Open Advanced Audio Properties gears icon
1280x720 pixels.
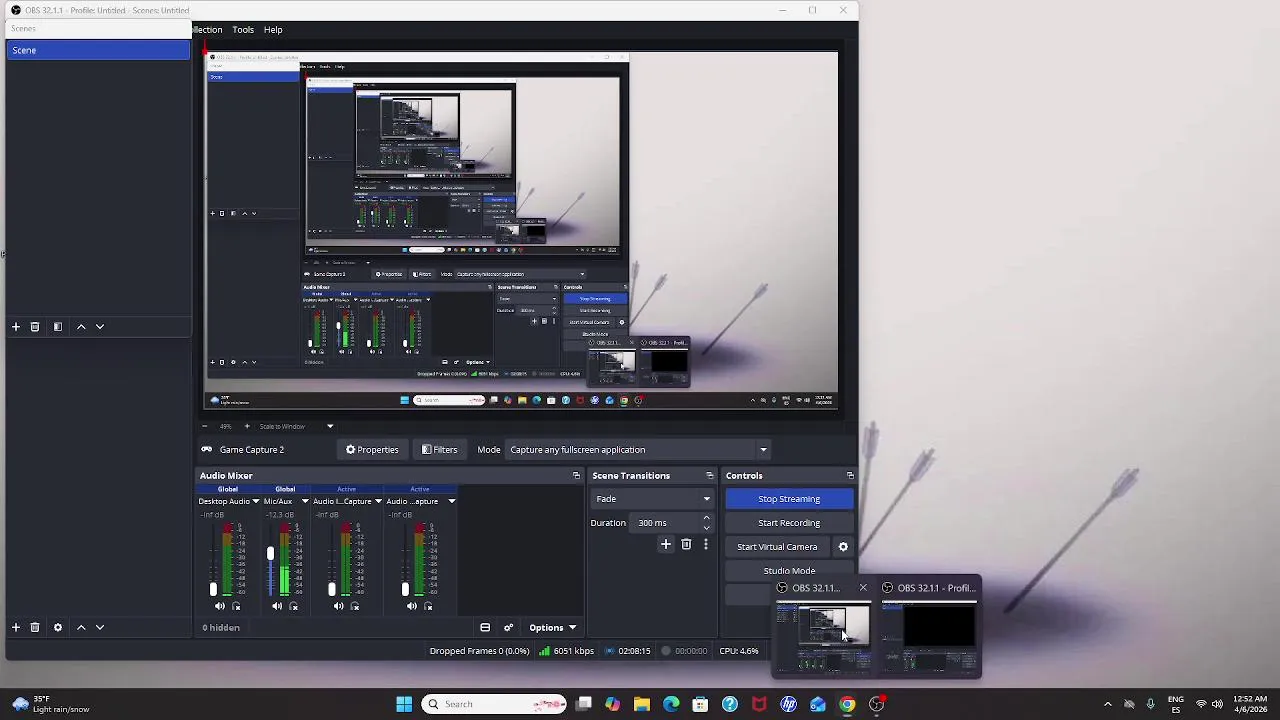pos(508,628)
